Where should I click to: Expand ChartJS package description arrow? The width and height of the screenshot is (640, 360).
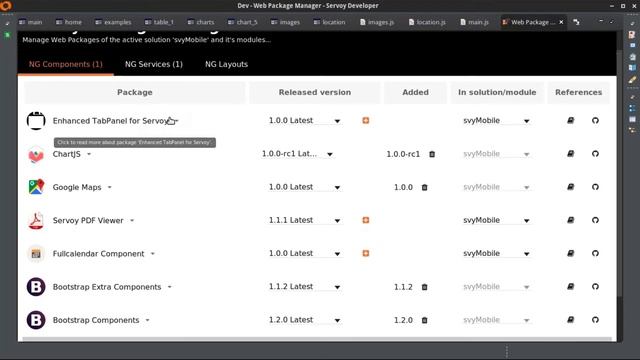click(x=89, y=154)
